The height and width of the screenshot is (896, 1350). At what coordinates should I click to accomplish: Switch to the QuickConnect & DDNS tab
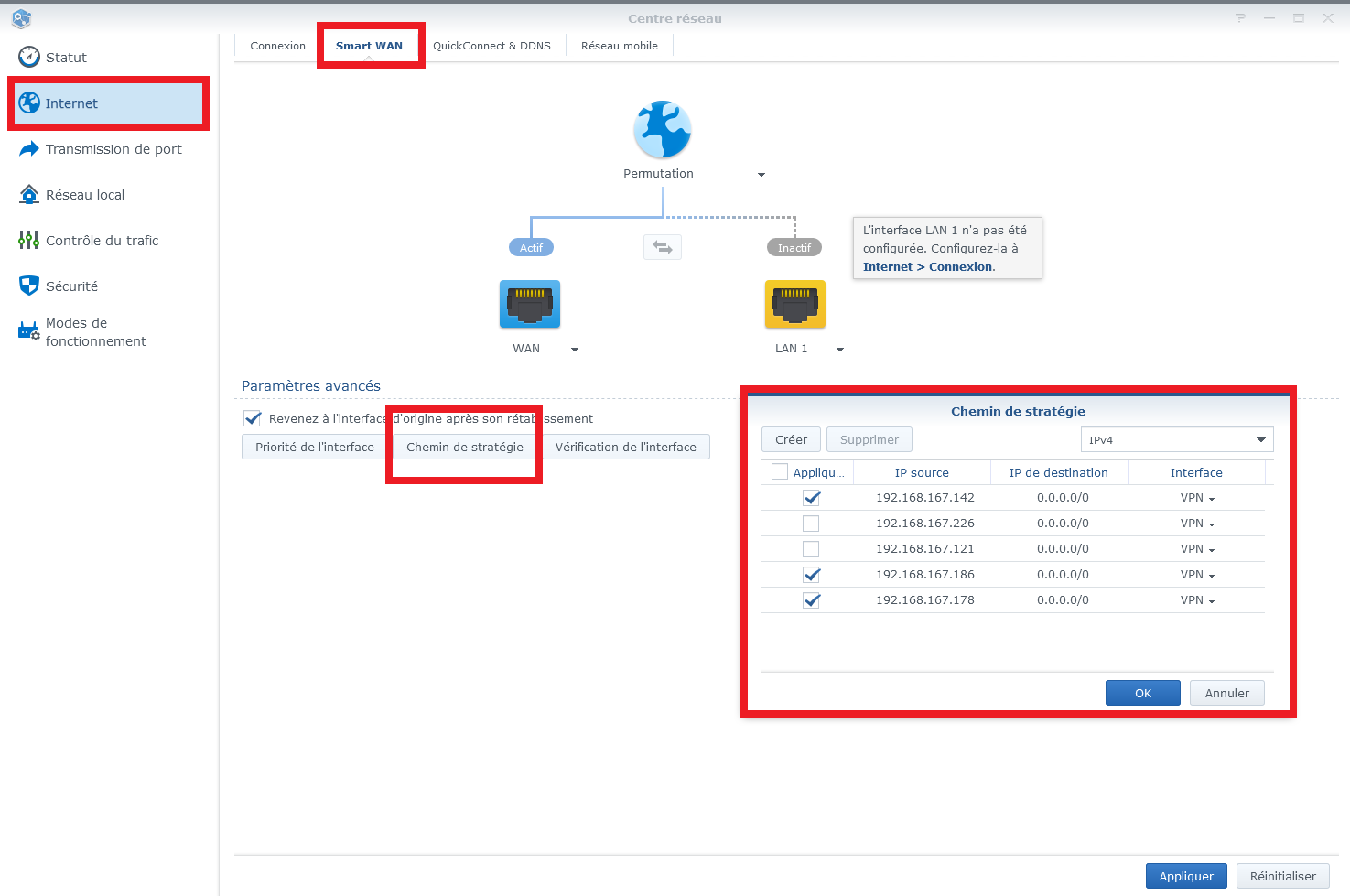tap(491, 46)
